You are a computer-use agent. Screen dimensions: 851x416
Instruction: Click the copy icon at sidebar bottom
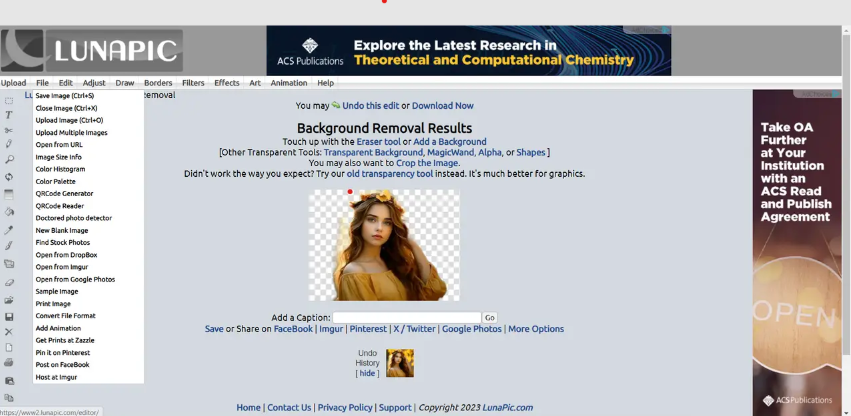tap(9, 398)
